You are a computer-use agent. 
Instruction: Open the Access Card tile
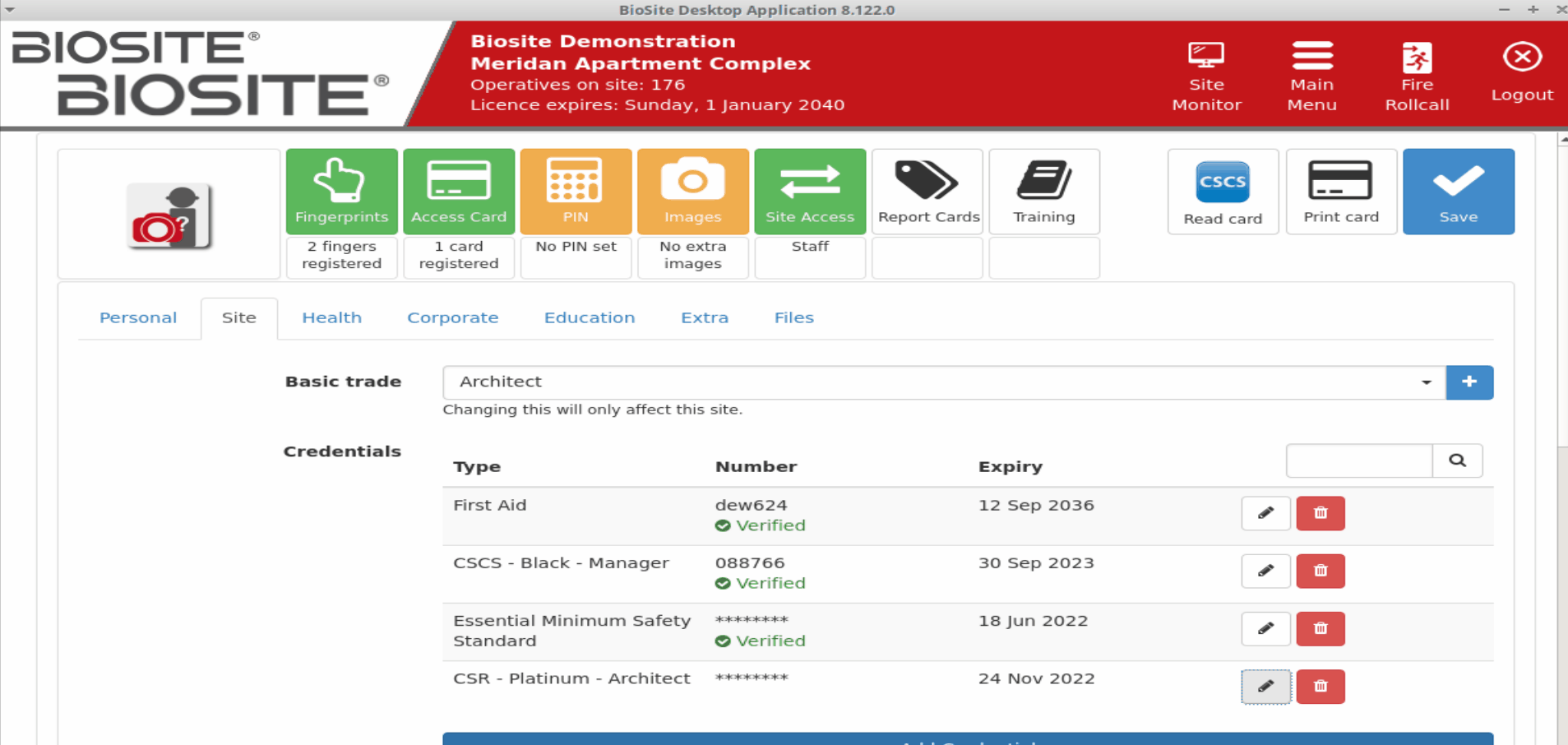coord(459,192)
